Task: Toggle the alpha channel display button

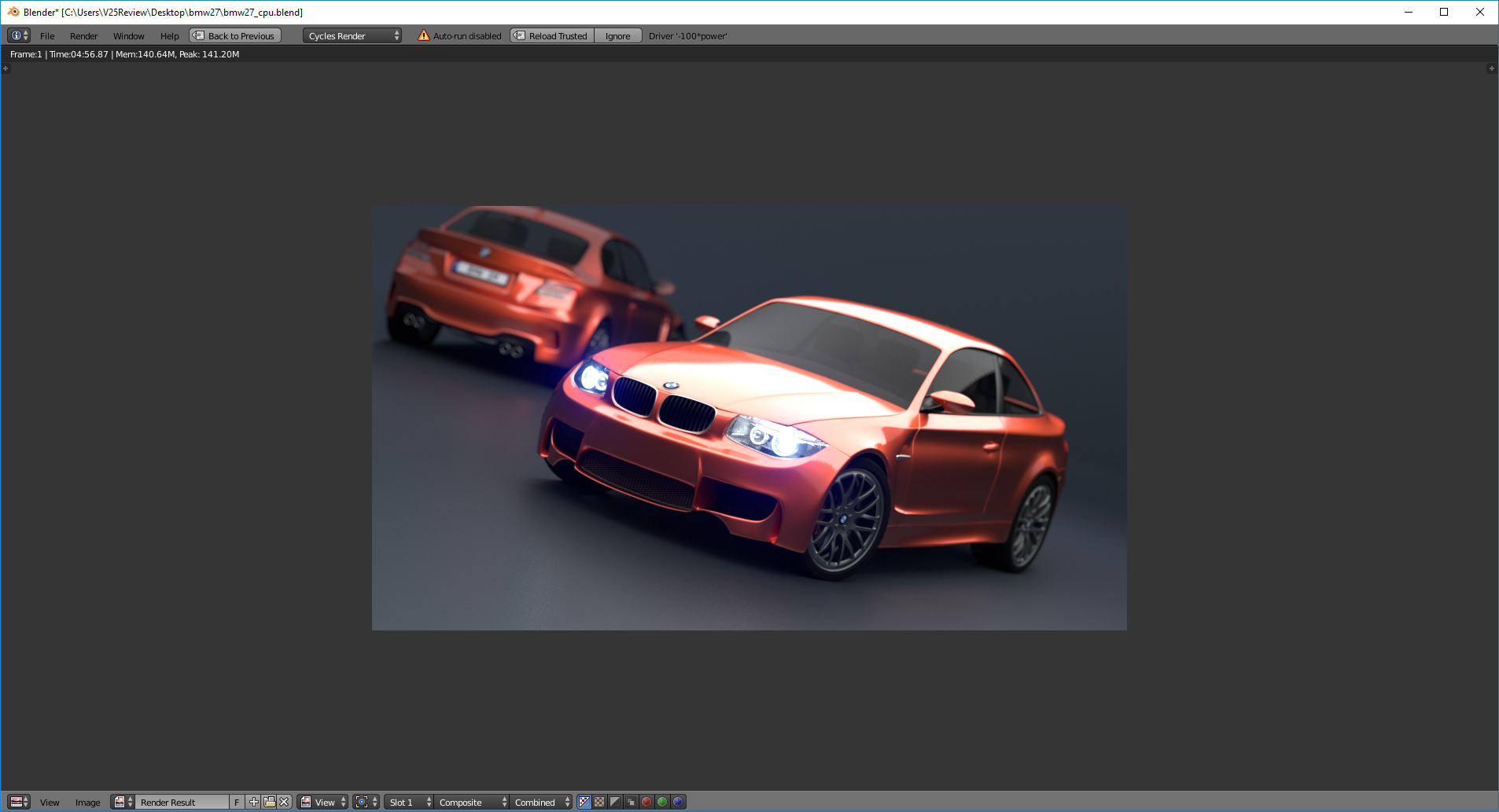Action: pos(615,802)
